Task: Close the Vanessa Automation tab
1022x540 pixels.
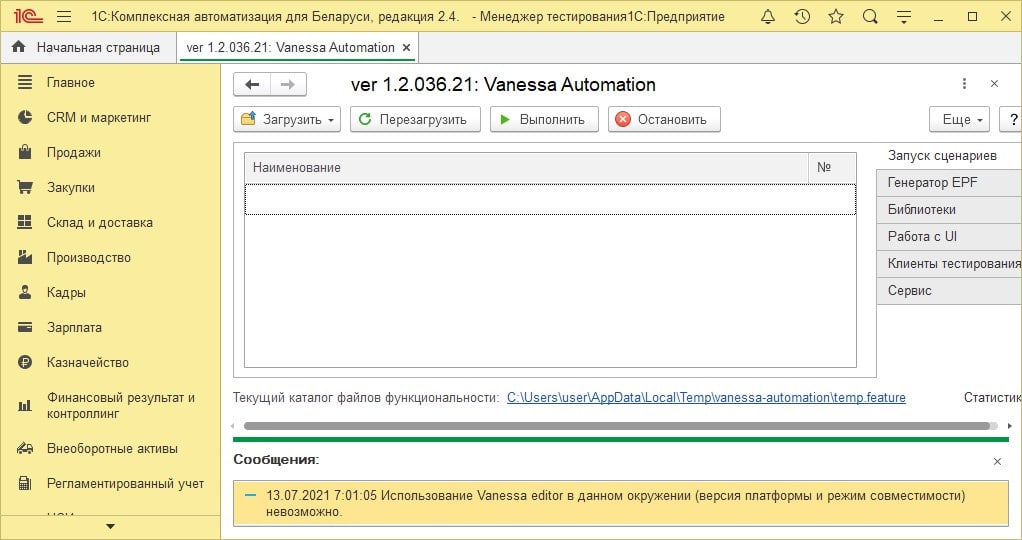Action: coord(406,48)
